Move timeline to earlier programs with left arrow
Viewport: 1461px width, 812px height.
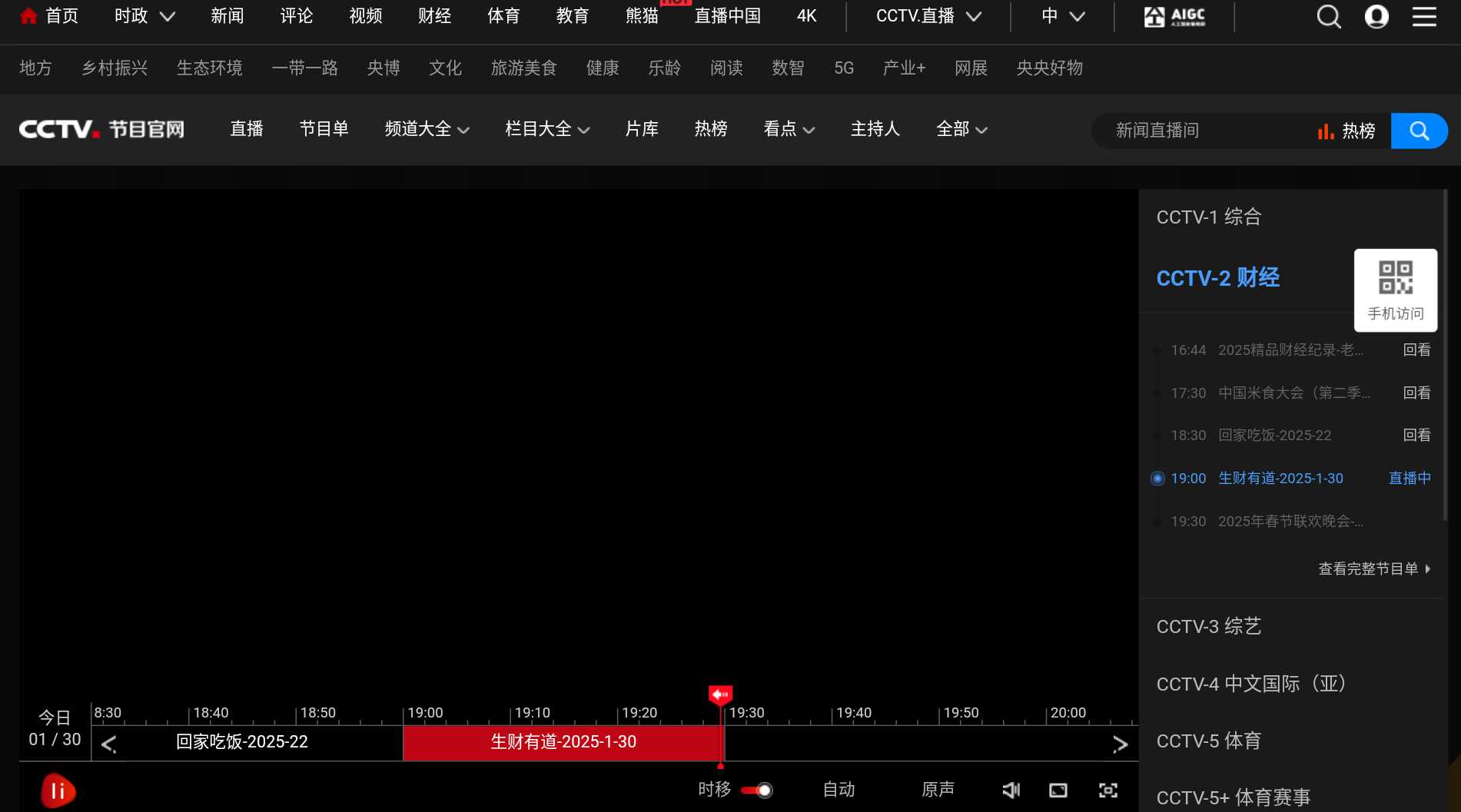pyautogui.click(x=108, y=744)
